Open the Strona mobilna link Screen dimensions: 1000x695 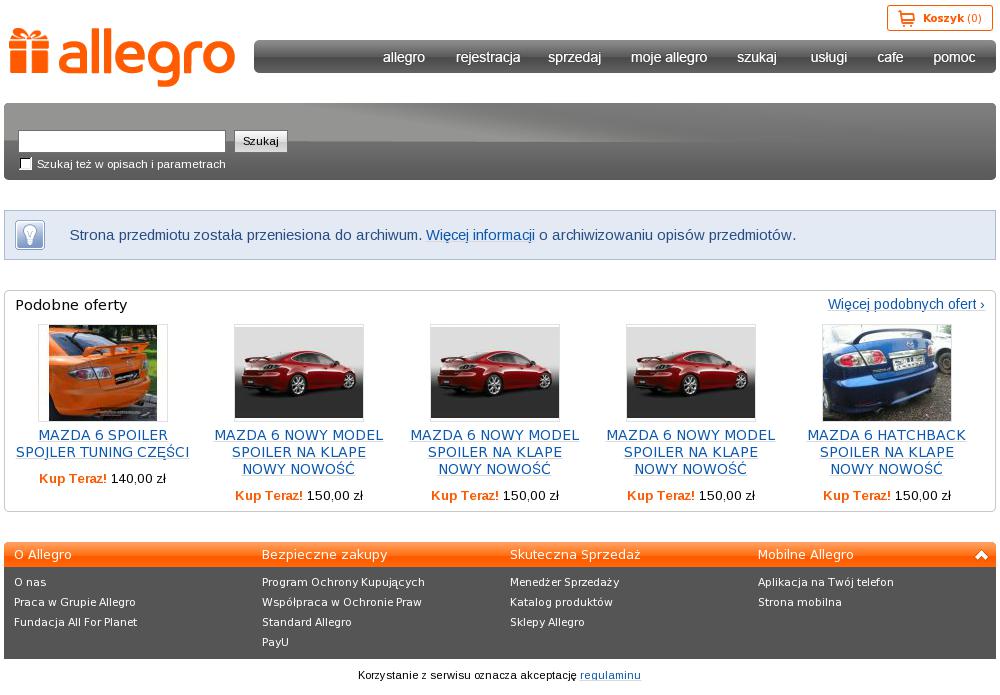tap(800, 602)
